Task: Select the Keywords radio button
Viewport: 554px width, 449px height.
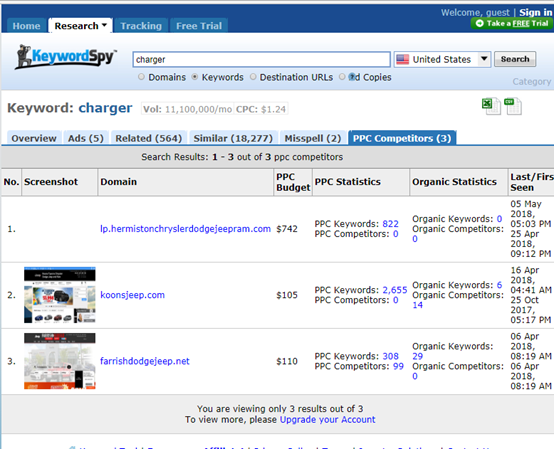Action: [x=195, y=77]
